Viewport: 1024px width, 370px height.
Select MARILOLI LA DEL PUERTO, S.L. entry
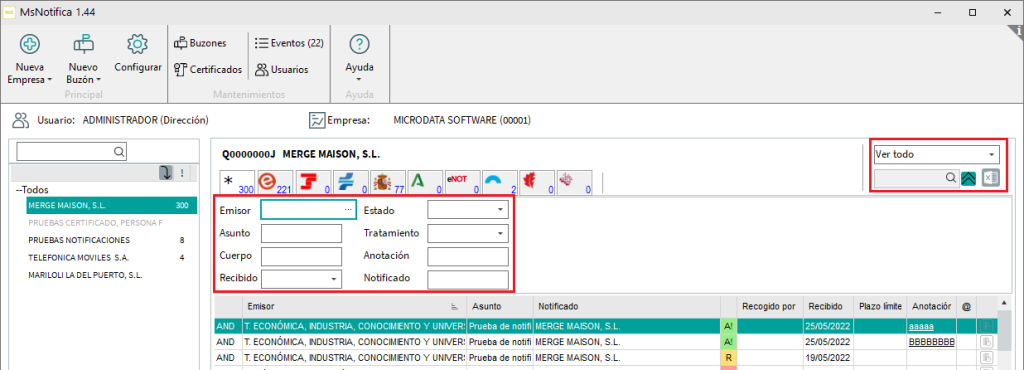[86, 275]
